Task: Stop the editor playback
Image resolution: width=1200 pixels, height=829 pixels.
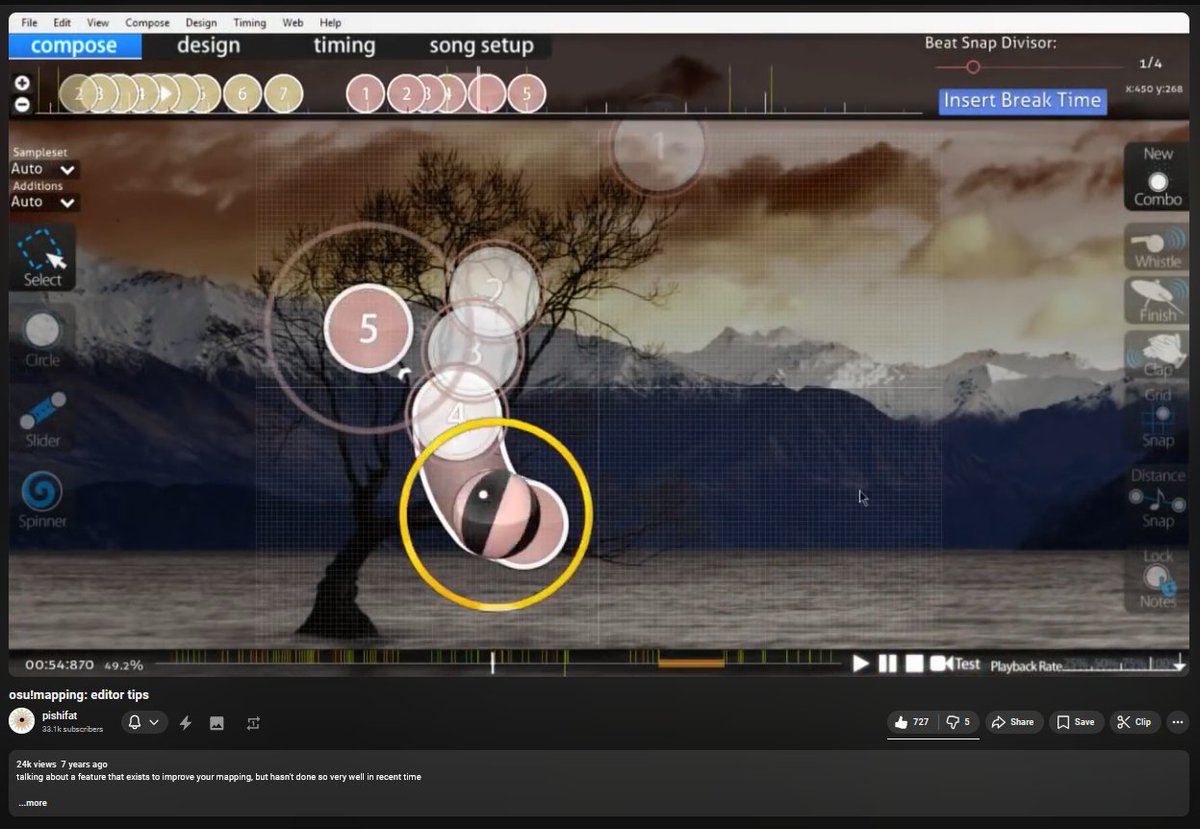Action: 914,663
